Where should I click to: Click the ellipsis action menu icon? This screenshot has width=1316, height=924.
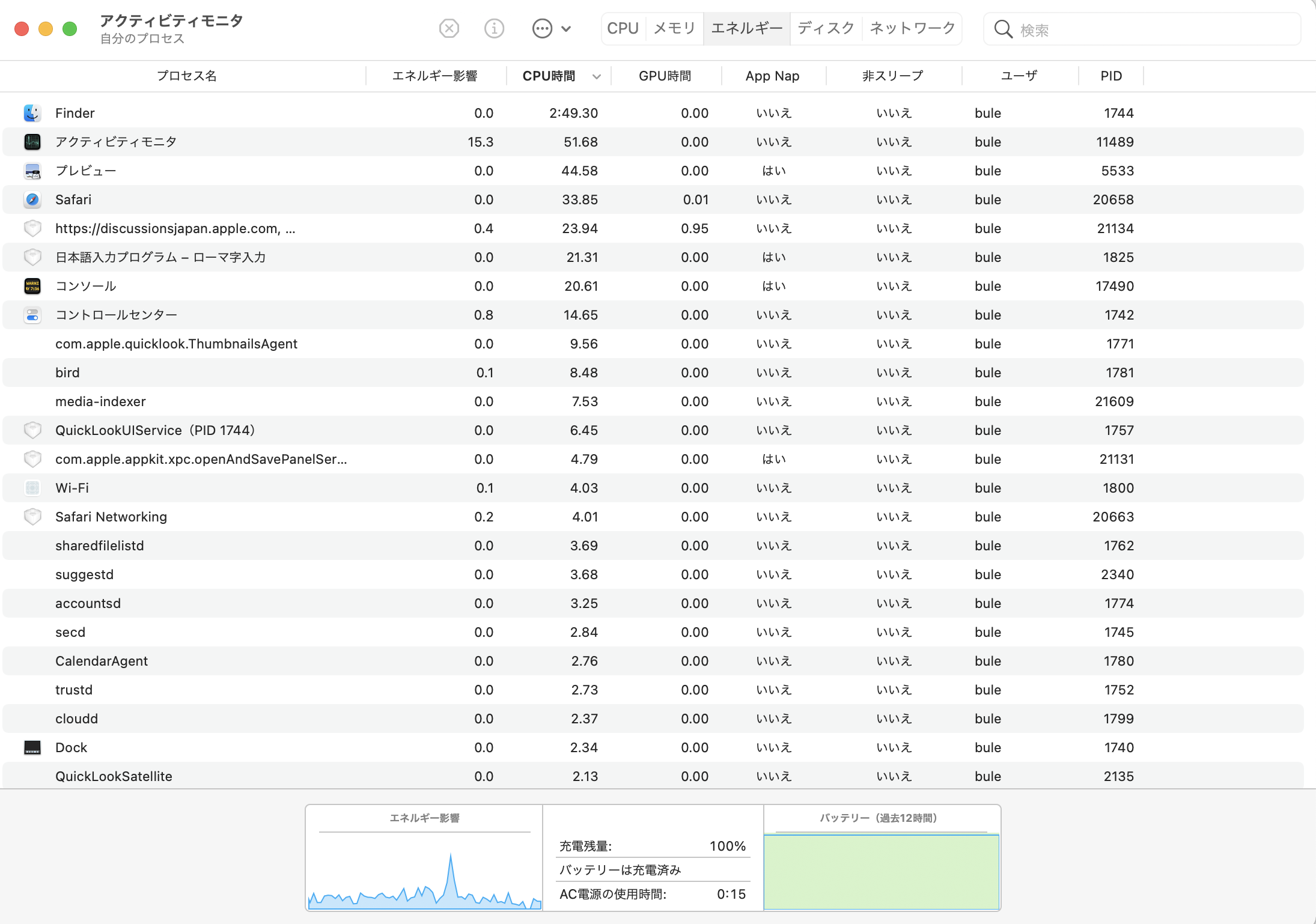pyautogui.click(x=542, y=28)
